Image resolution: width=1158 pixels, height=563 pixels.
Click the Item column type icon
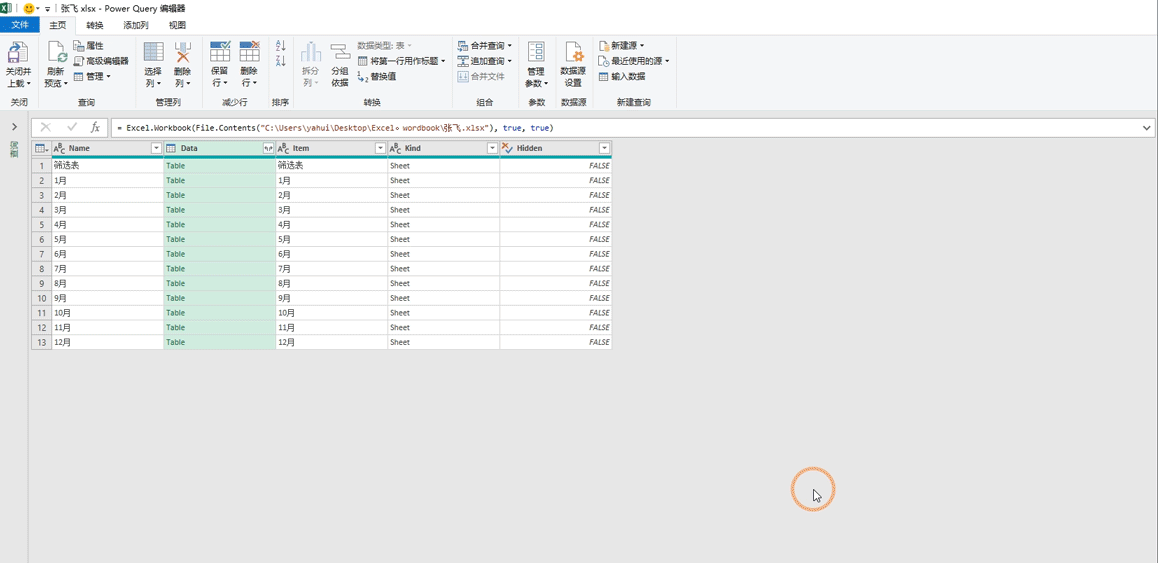pyautogui.click(x=284, y=149)
